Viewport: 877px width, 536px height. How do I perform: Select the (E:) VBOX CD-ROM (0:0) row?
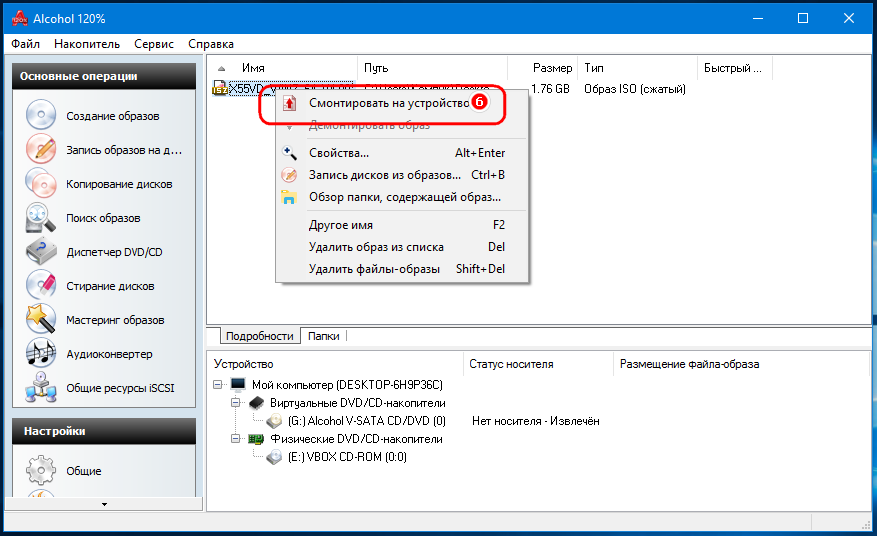pyautogui.click(x=347, y=457)
